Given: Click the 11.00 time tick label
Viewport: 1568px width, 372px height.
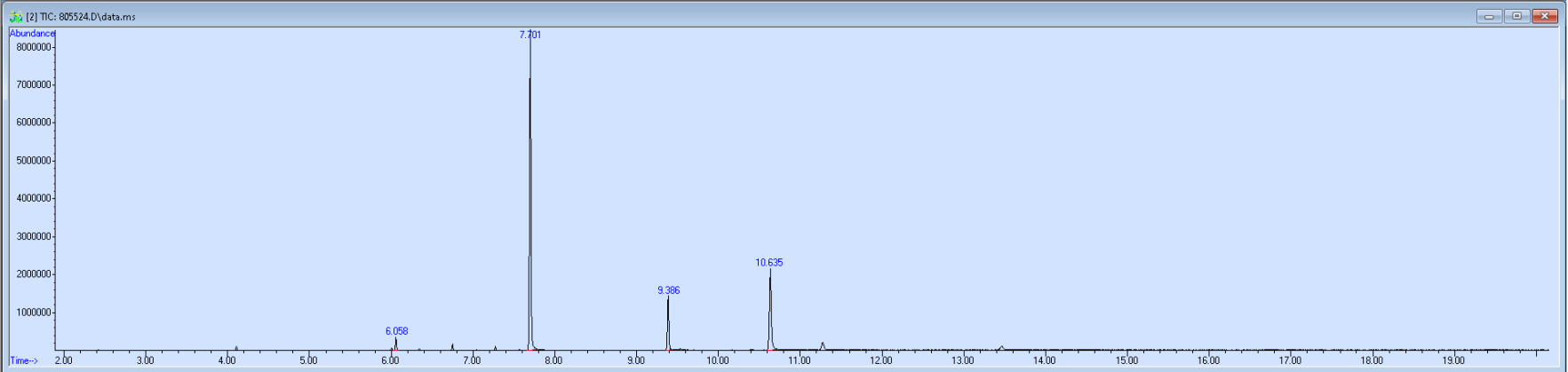Looking at the screenshot, I should click(800, 360).
